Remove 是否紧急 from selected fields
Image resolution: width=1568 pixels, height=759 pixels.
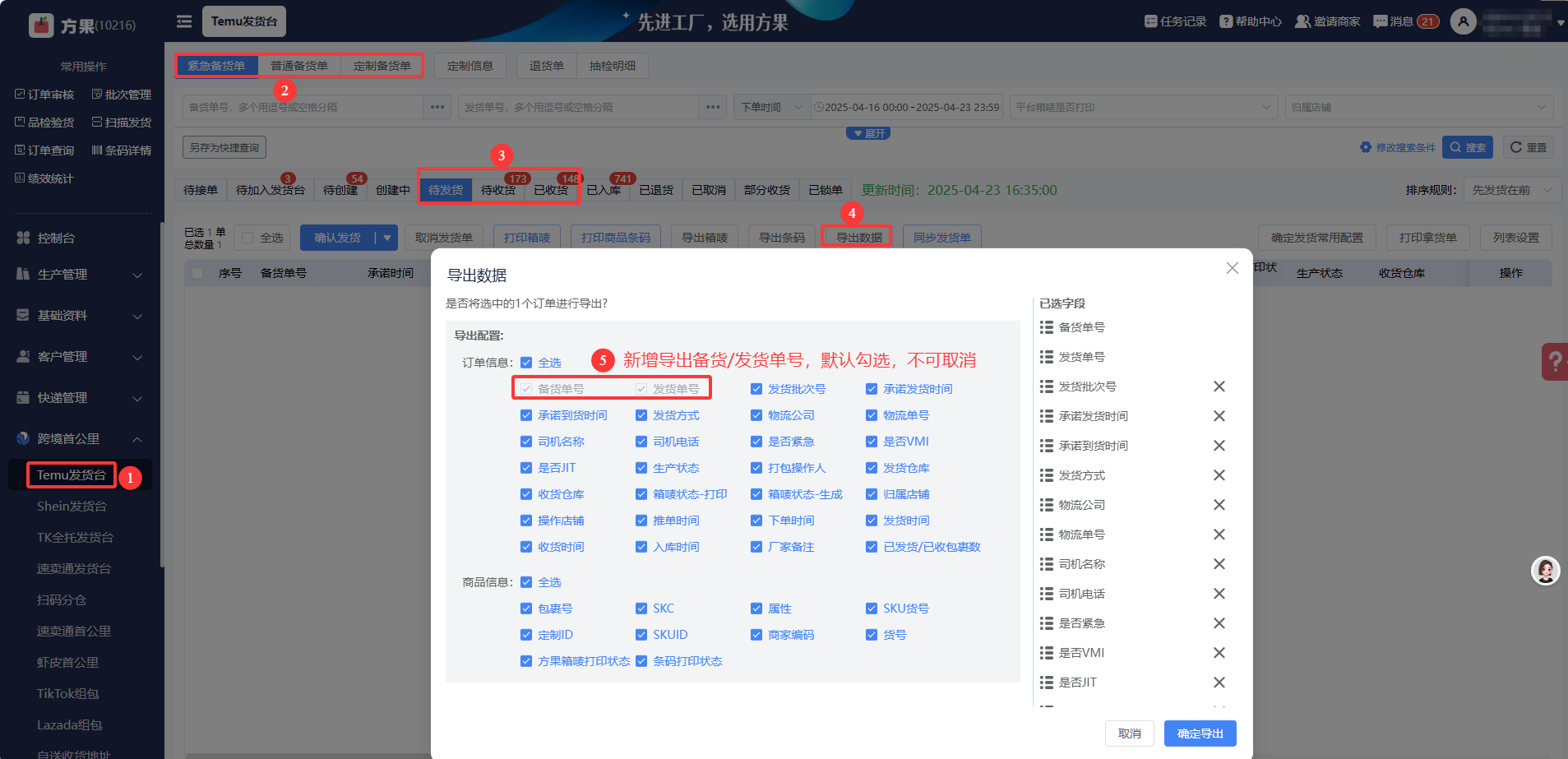click(1219, 623)
